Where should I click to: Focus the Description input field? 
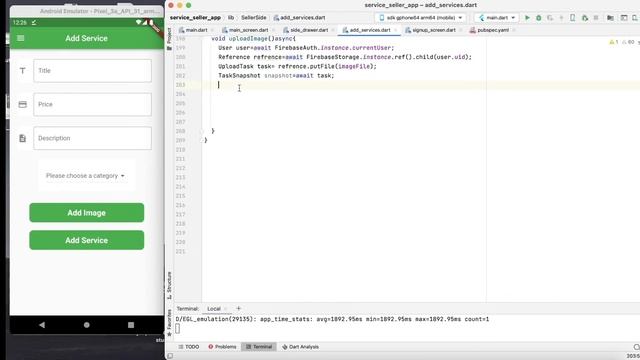click(x=93, y=138)
